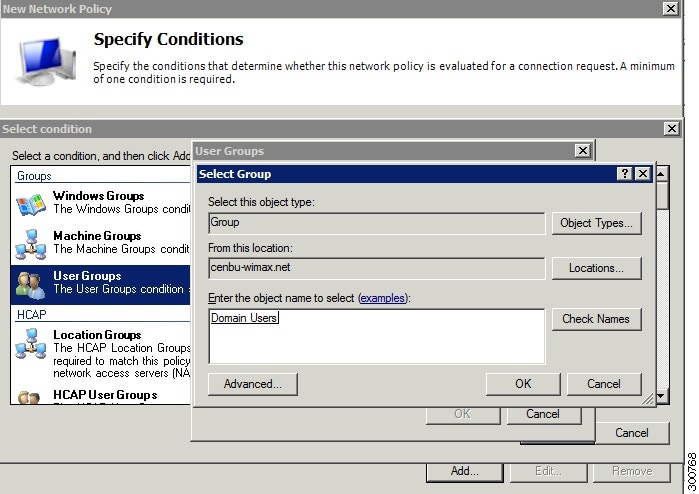Click the disabled Edit button
This screenshot has width=699, height=494.
point(548,472)
